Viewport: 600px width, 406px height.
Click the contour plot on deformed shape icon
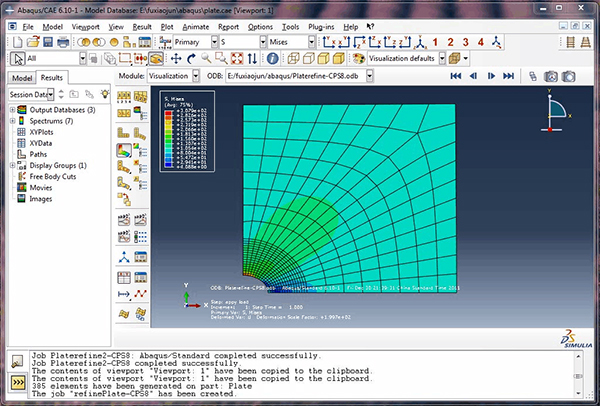124,151
